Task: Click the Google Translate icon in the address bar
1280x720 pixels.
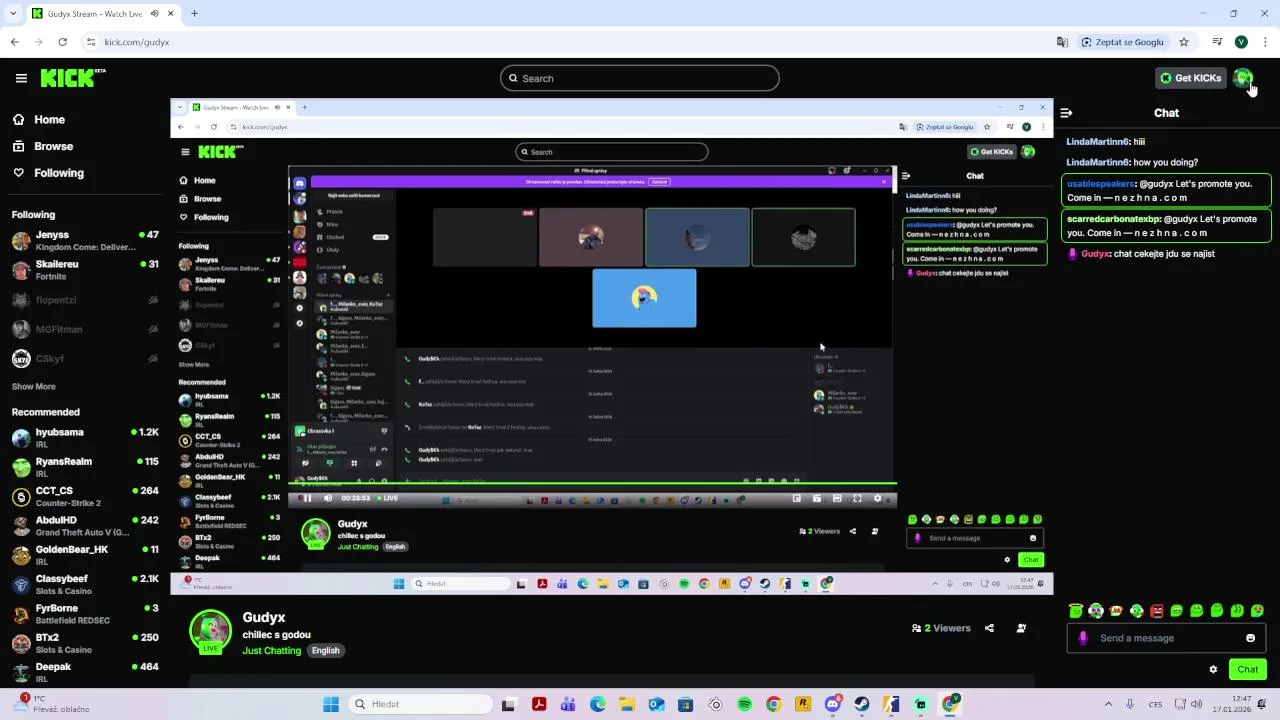Action: click(x=1062, y=42)
